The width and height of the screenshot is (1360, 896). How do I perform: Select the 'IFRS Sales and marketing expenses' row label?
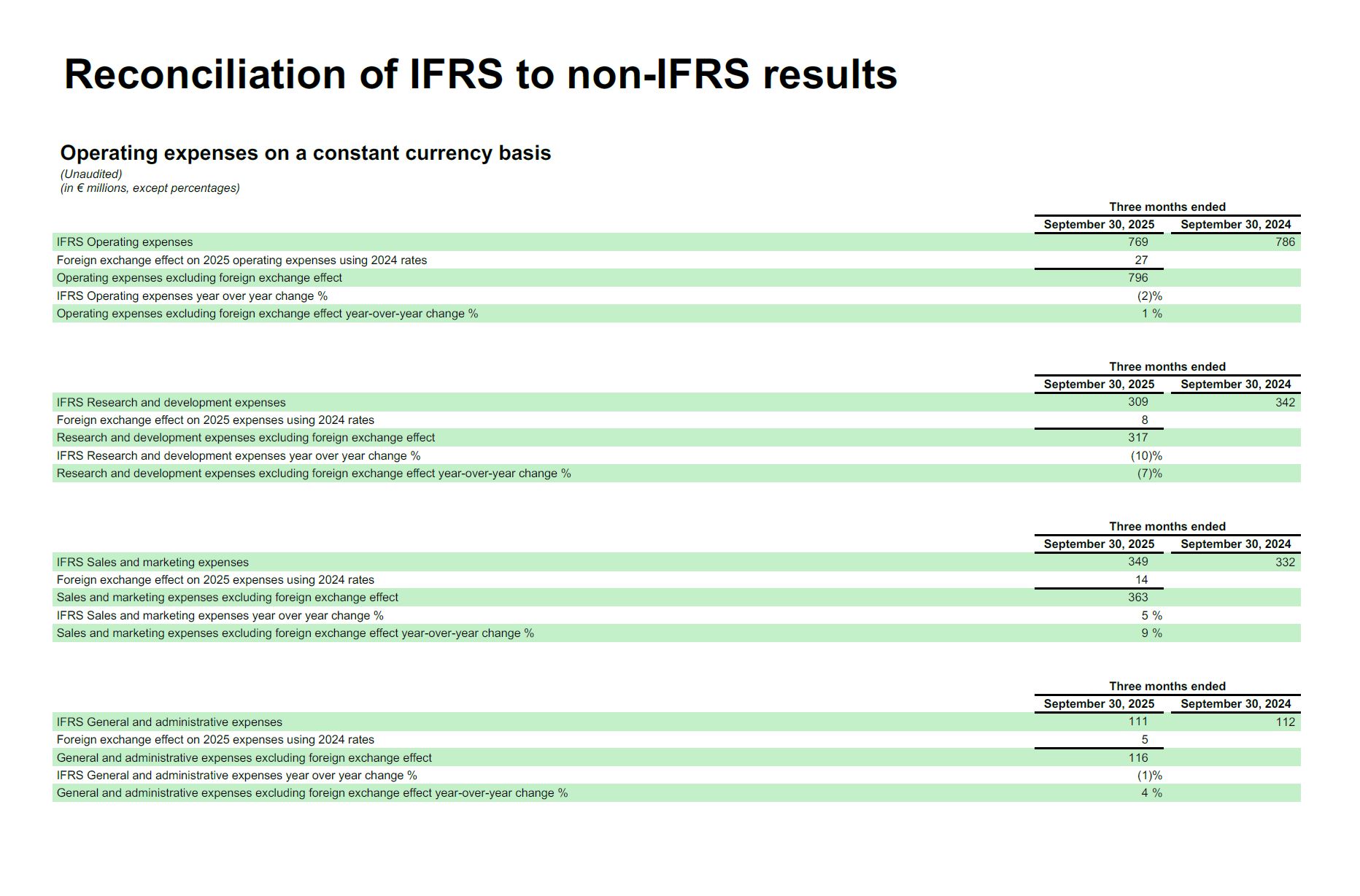tap(152, 563)
